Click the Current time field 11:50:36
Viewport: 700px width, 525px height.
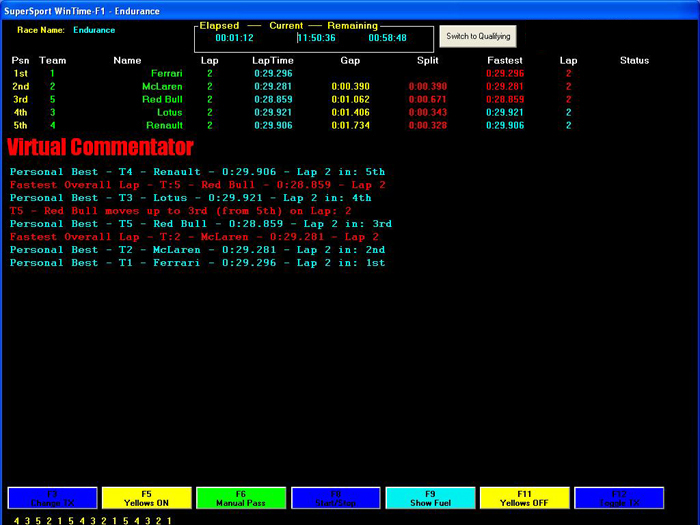[x=317, y=38]
